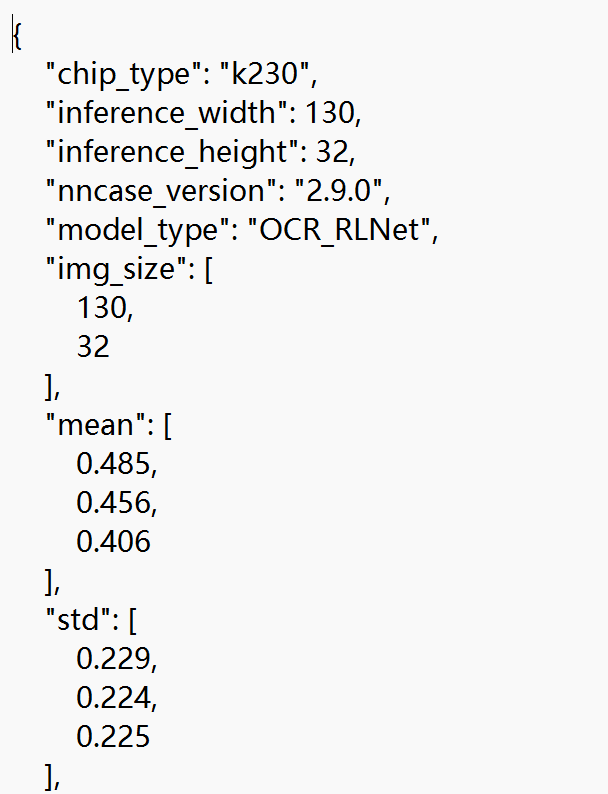Click the inference_height value 32
Viewport: 608px width, 794px height.
334,153
